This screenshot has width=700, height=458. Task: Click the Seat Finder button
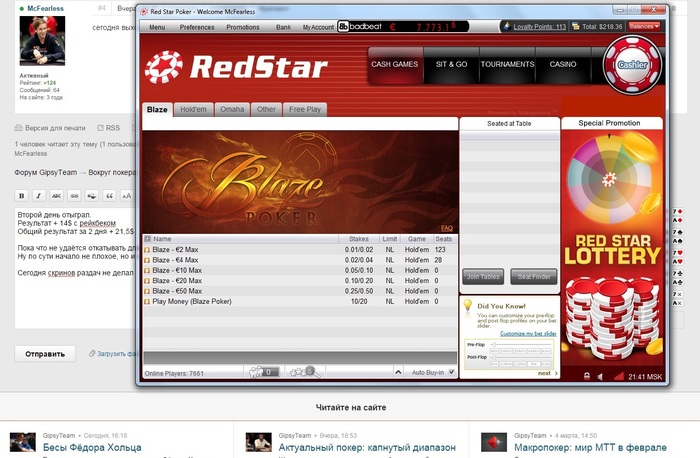coord(534,277)
